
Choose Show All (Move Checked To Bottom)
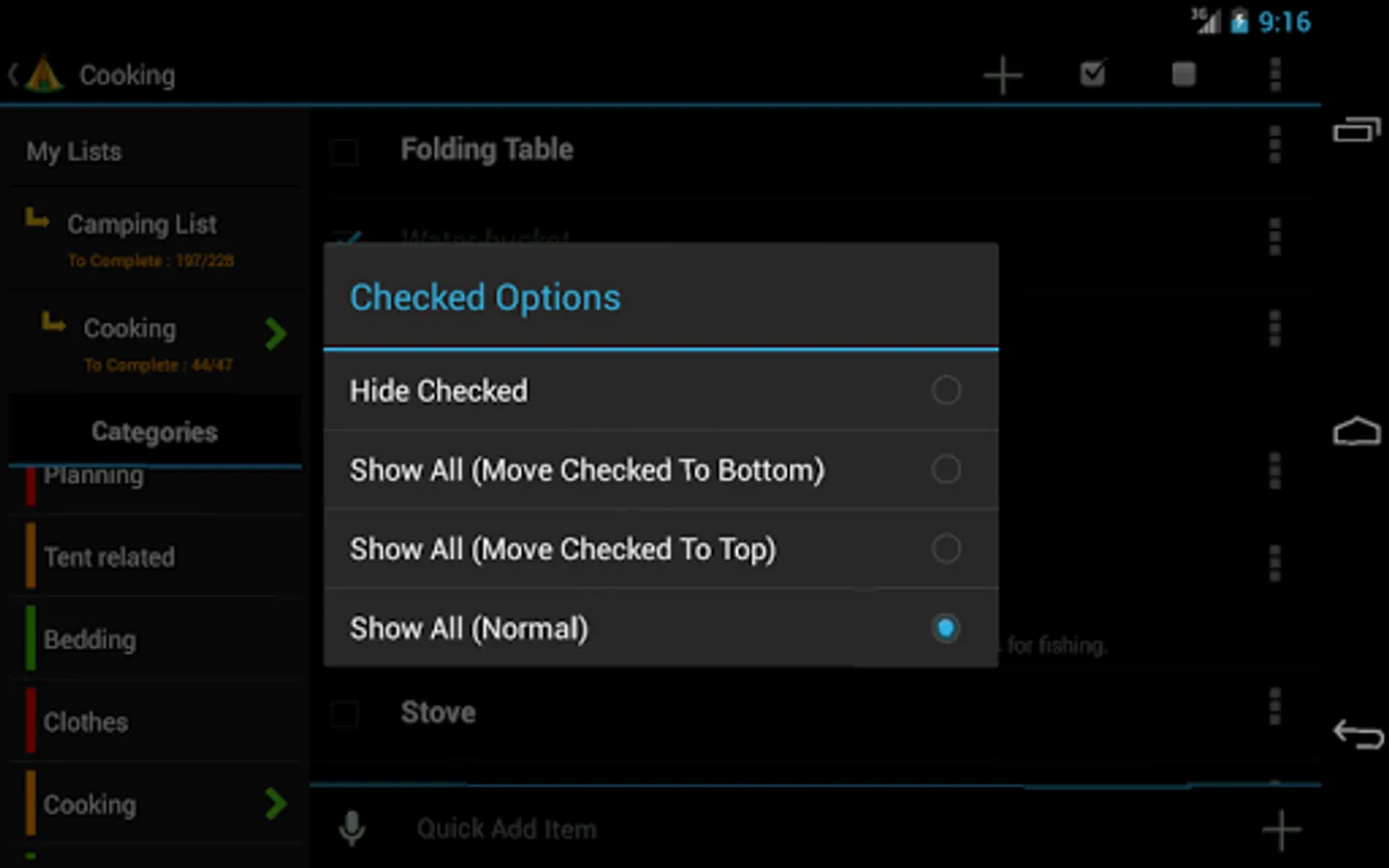pyautogui.click(x=945, y=470)
